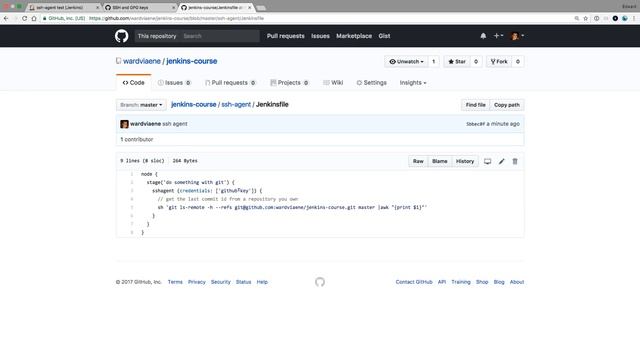Viewport: 640px width, 360px height.
Task: Select line 1 number in code
Action: 132,174
